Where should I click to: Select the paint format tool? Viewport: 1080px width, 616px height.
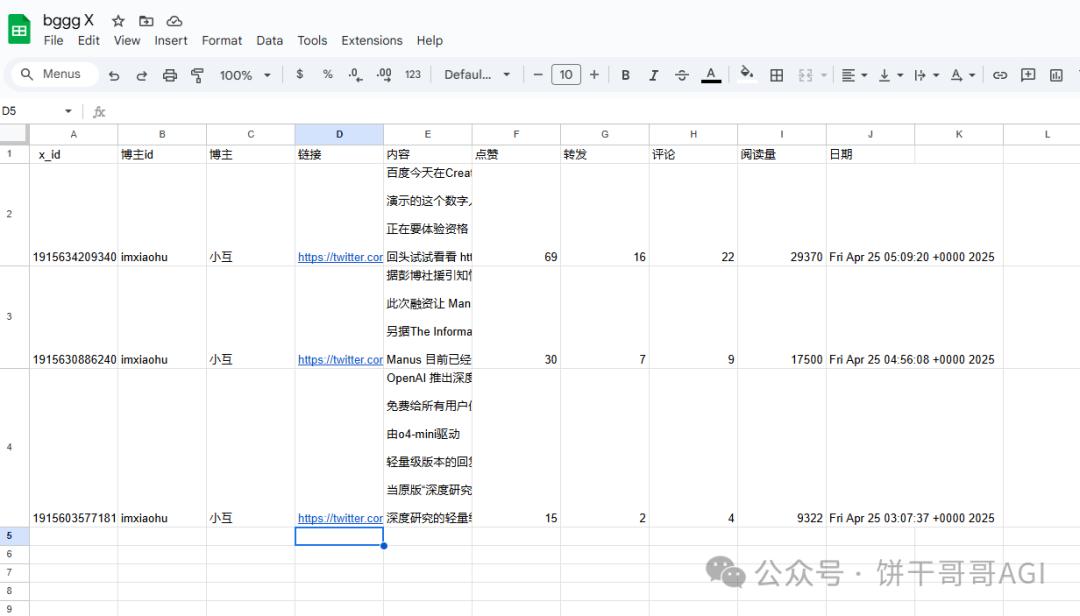coord(197,75)
